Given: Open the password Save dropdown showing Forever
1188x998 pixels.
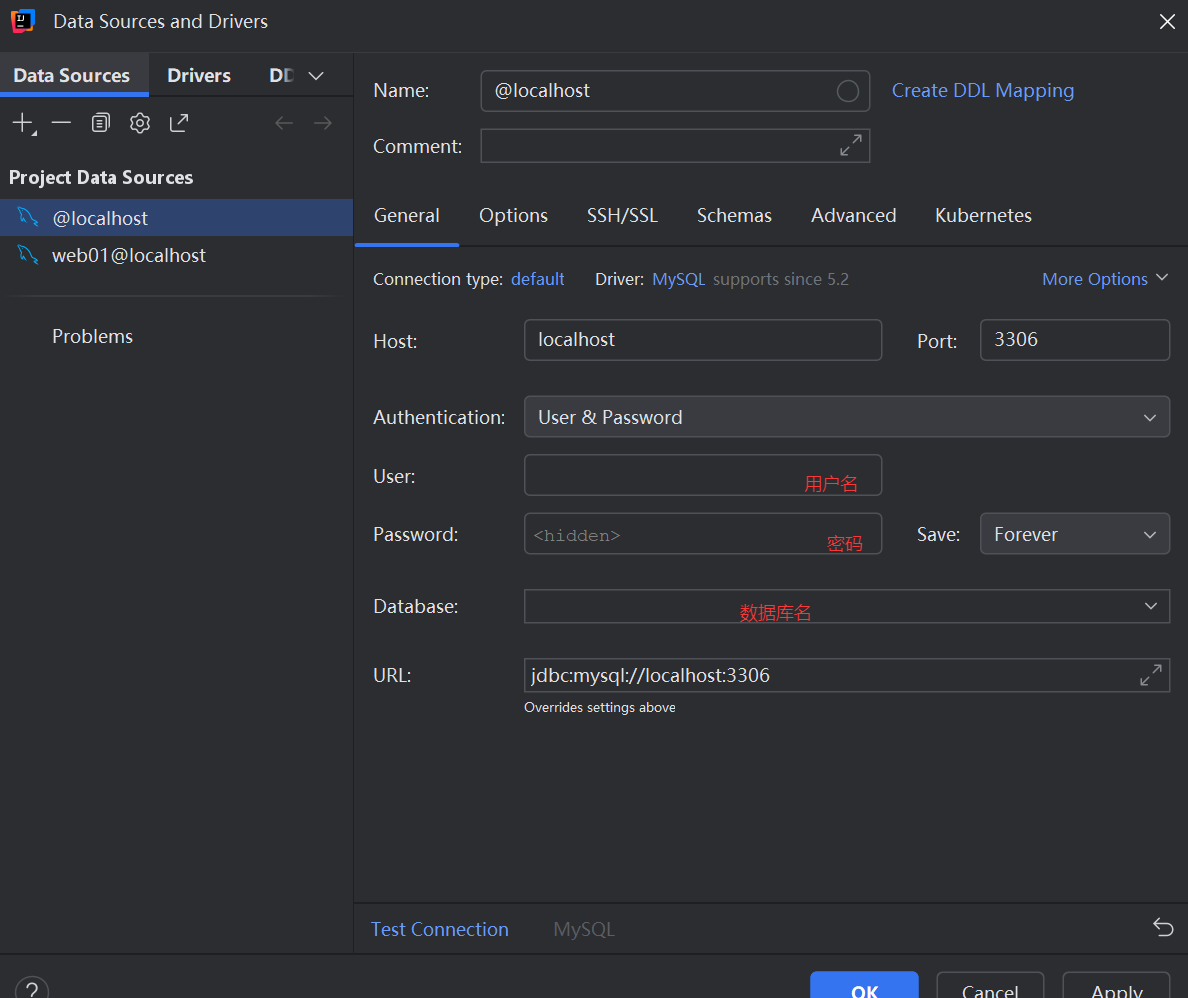Looking at the screenshot, I should click(x=1074, y=534).
